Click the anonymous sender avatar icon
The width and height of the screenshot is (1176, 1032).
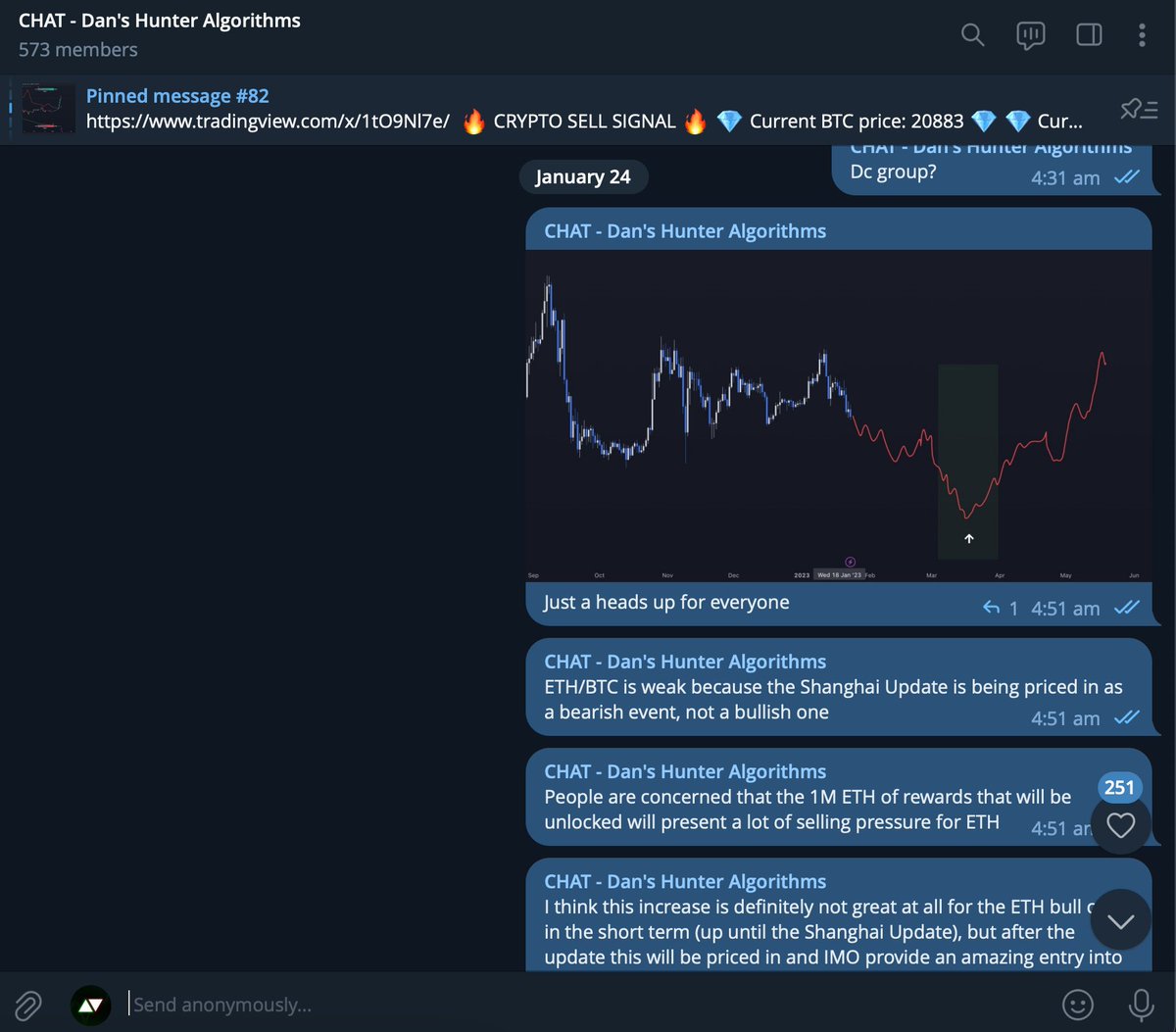coord(91,1005)
